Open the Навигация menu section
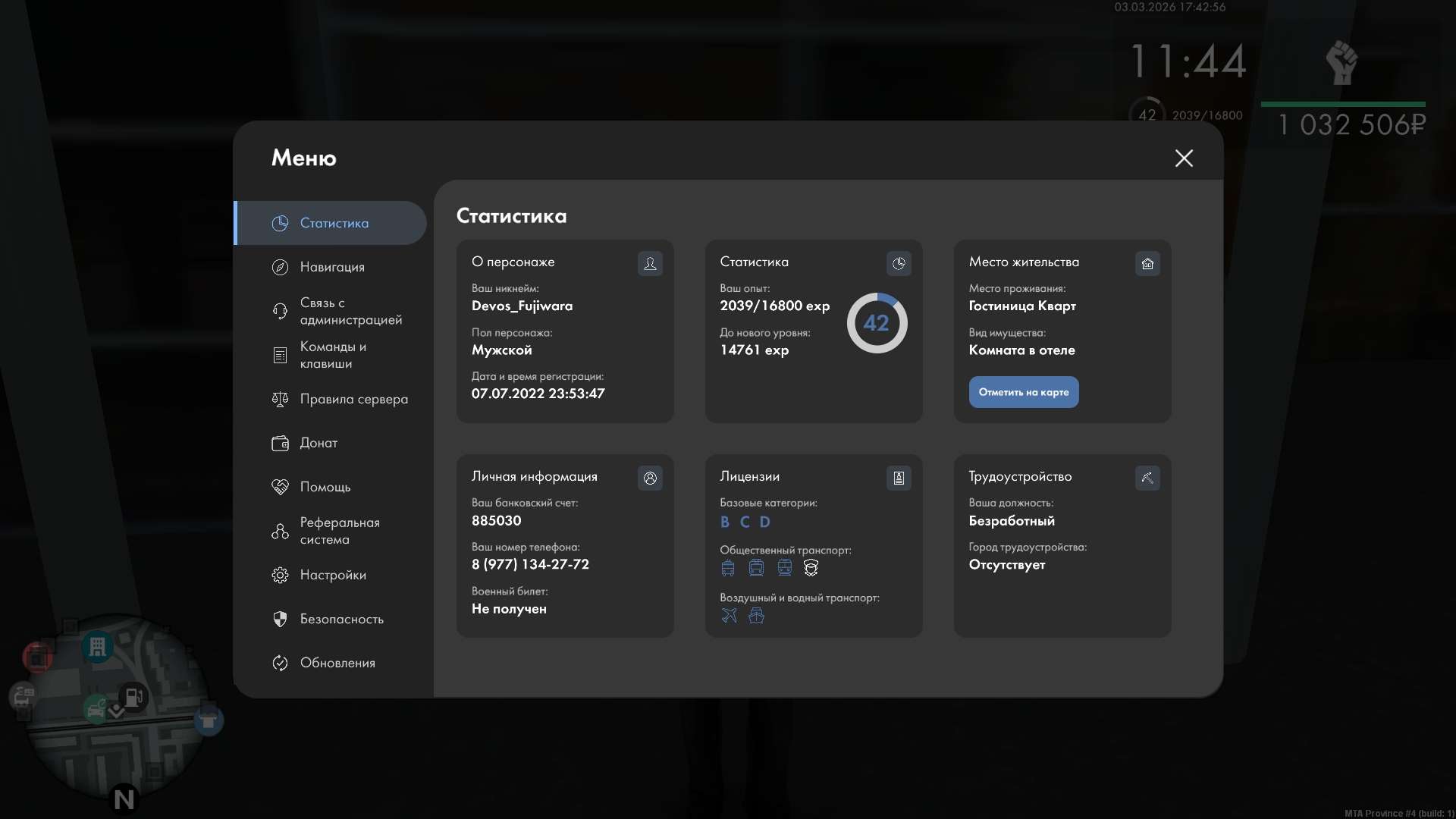The image size is (1456, 819). pyautogui.click(x=331, y=267)
